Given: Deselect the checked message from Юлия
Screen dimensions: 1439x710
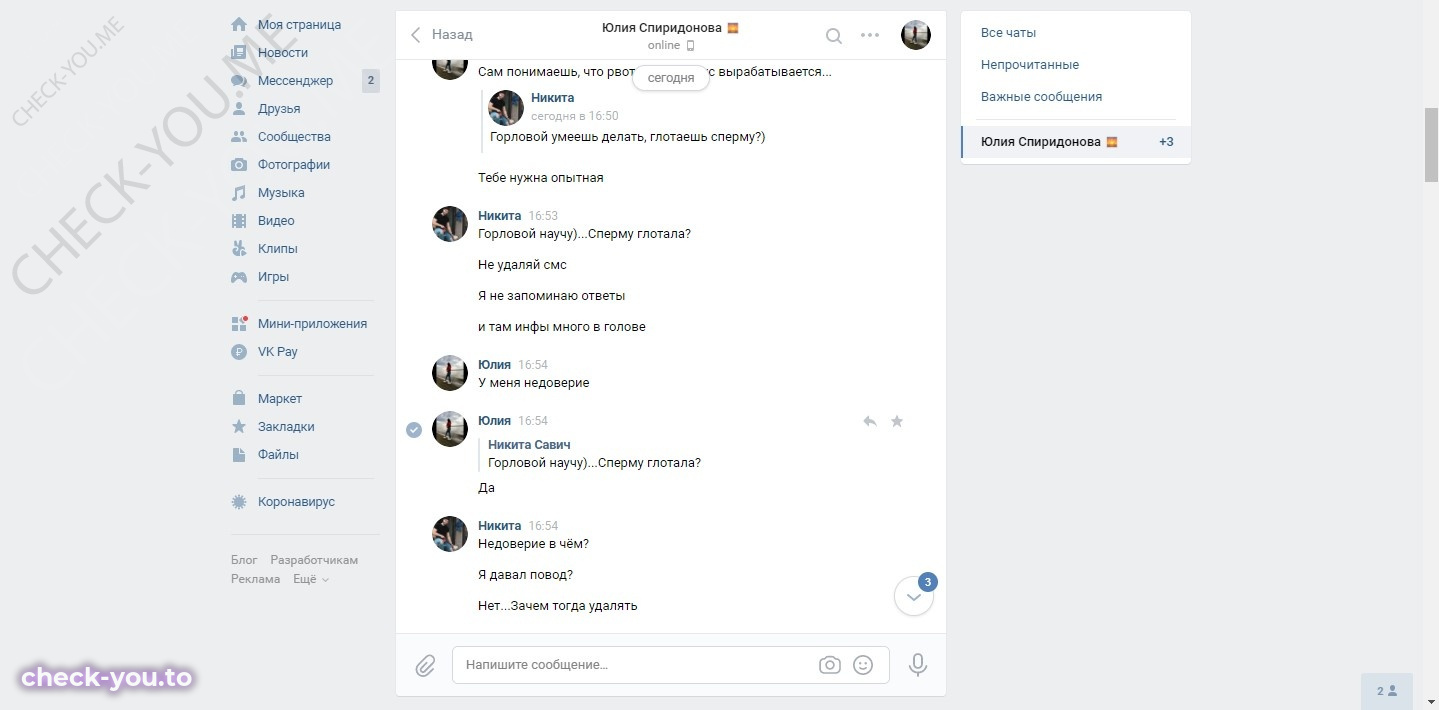Looking at the screenshot, I should point(414,430).
